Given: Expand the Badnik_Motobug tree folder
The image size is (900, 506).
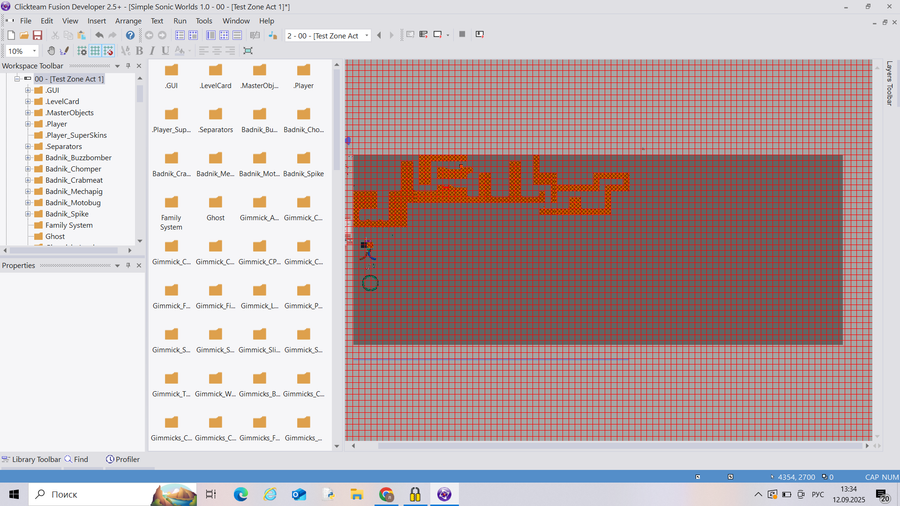Looking at the screenshot, I should [28, 203].
